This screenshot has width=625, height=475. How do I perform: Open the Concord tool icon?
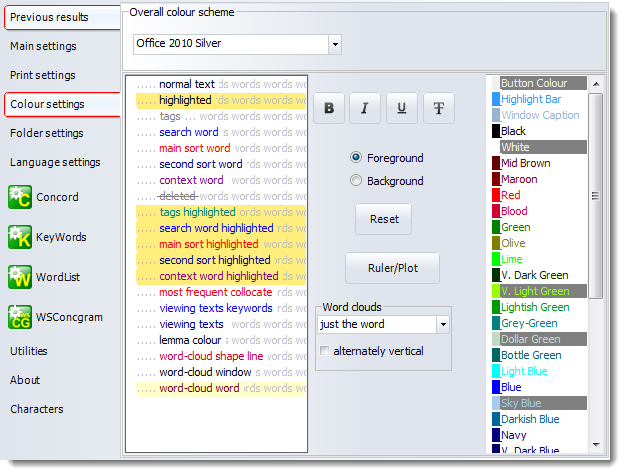tap(21, 198)
